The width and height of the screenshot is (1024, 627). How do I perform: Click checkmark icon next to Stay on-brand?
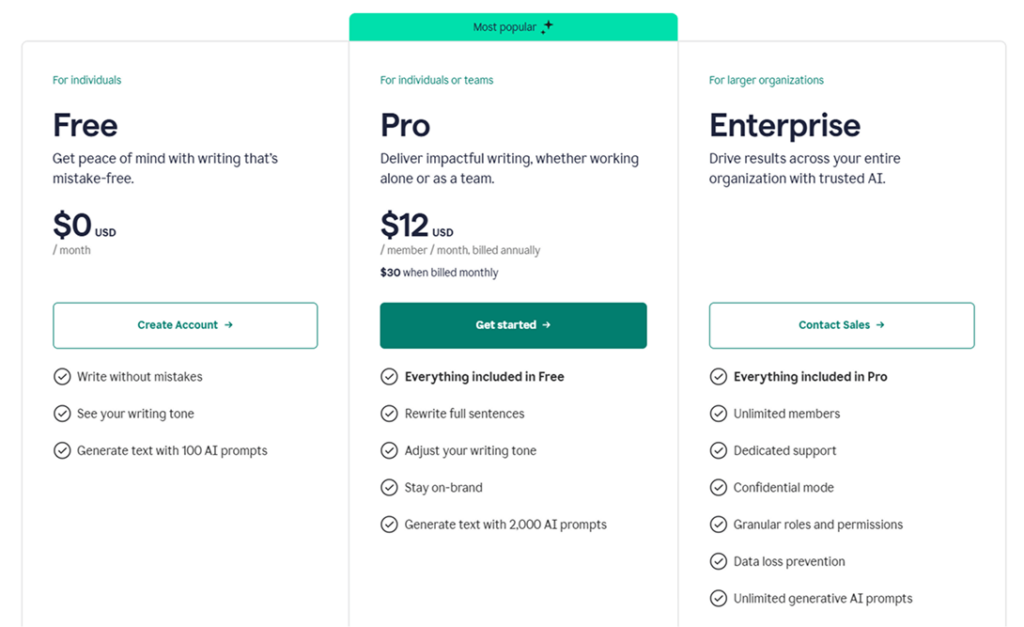coord(389,488)
